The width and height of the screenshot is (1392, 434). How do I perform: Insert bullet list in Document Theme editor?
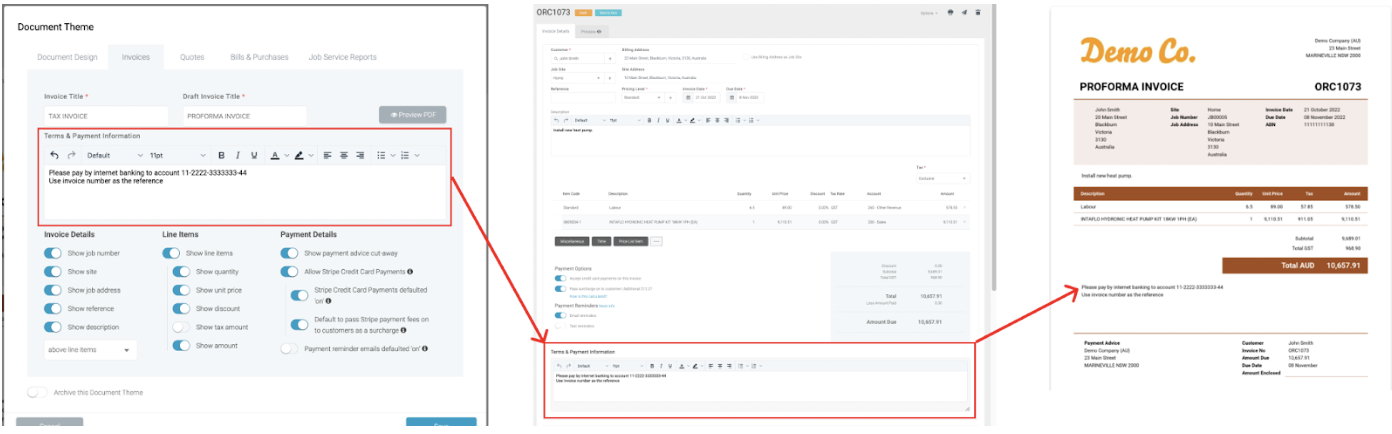[x=381, y=155]
